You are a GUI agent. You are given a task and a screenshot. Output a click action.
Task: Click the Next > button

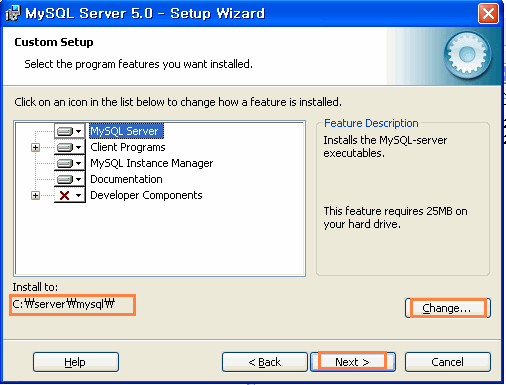353,362
